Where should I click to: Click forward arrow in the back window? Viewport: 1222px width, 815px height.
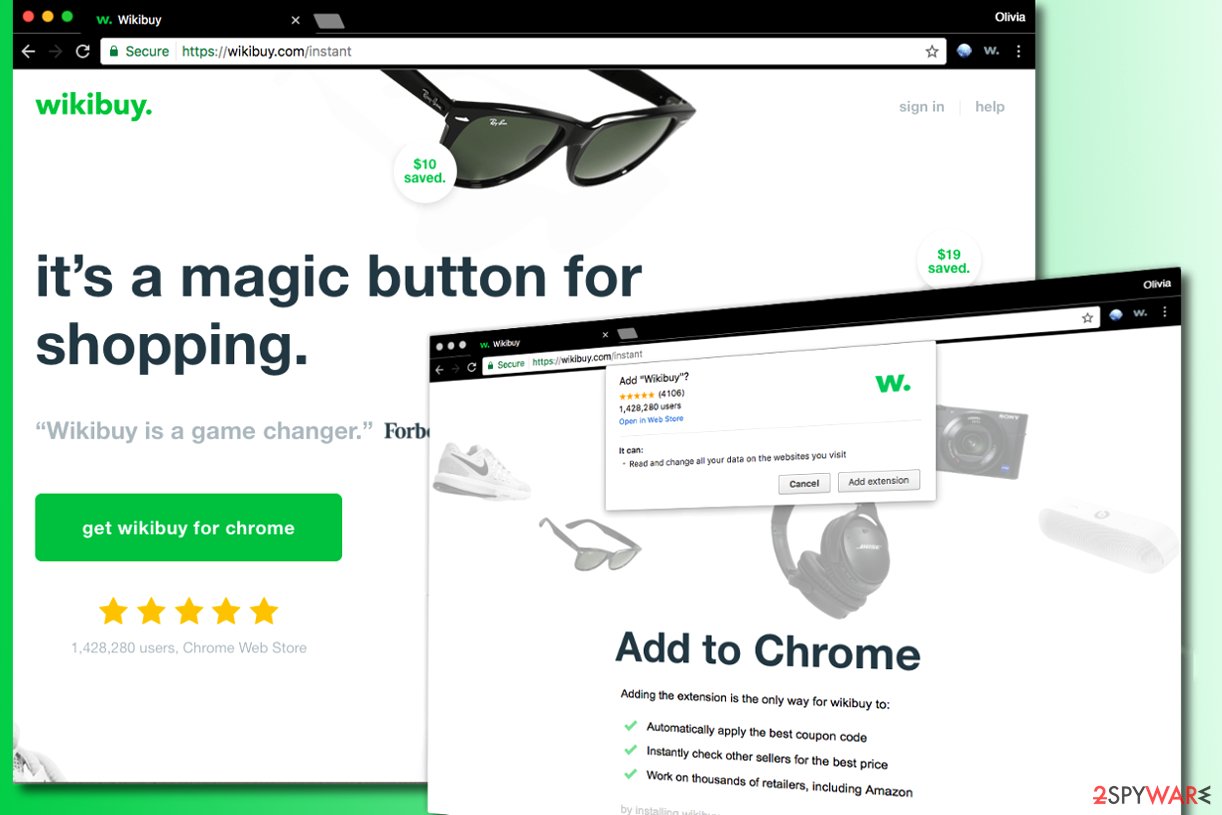pos(55,51)
